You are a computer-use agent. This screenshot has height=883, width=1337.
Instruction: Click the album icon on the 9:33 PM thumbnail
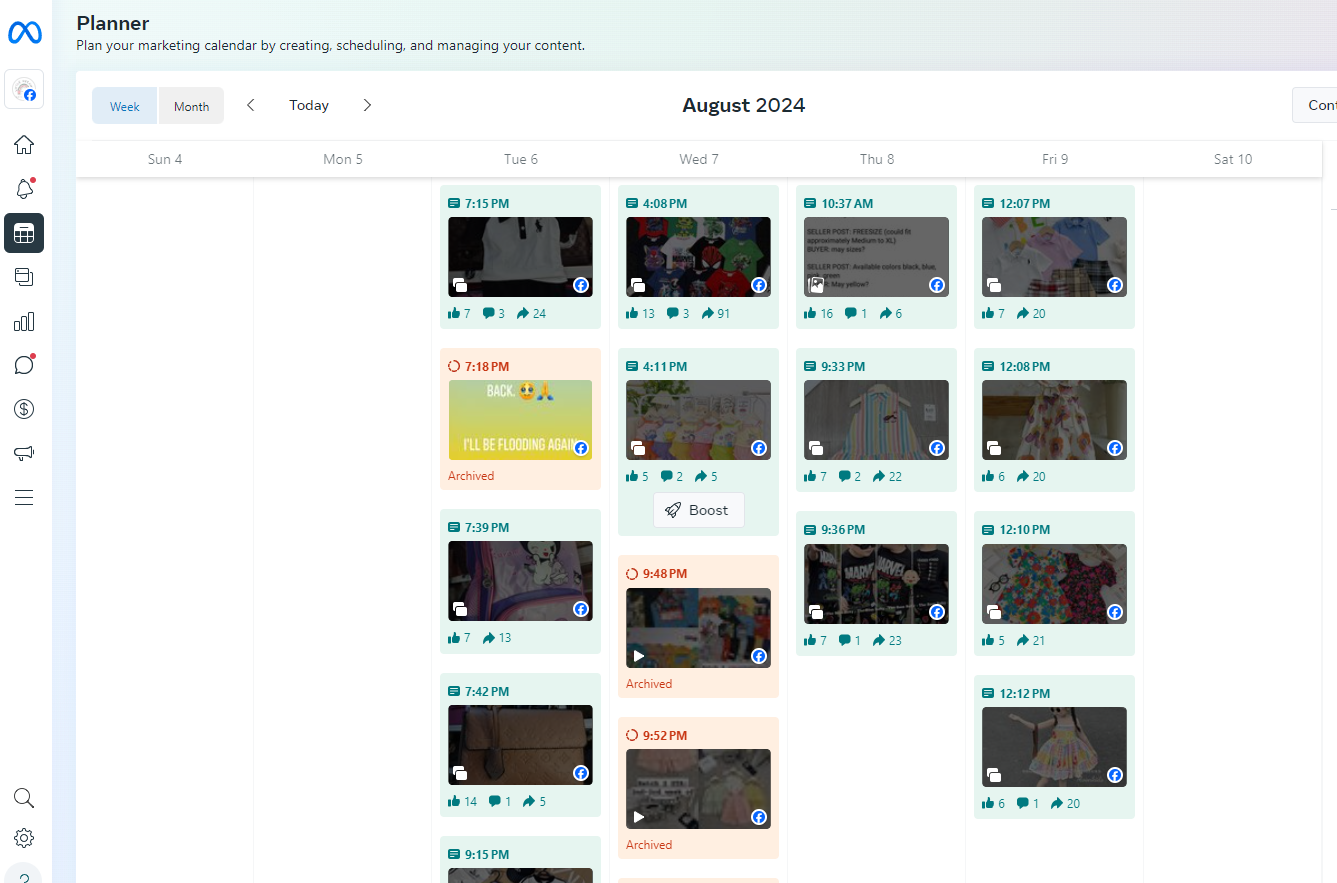[x=816, y=448]
